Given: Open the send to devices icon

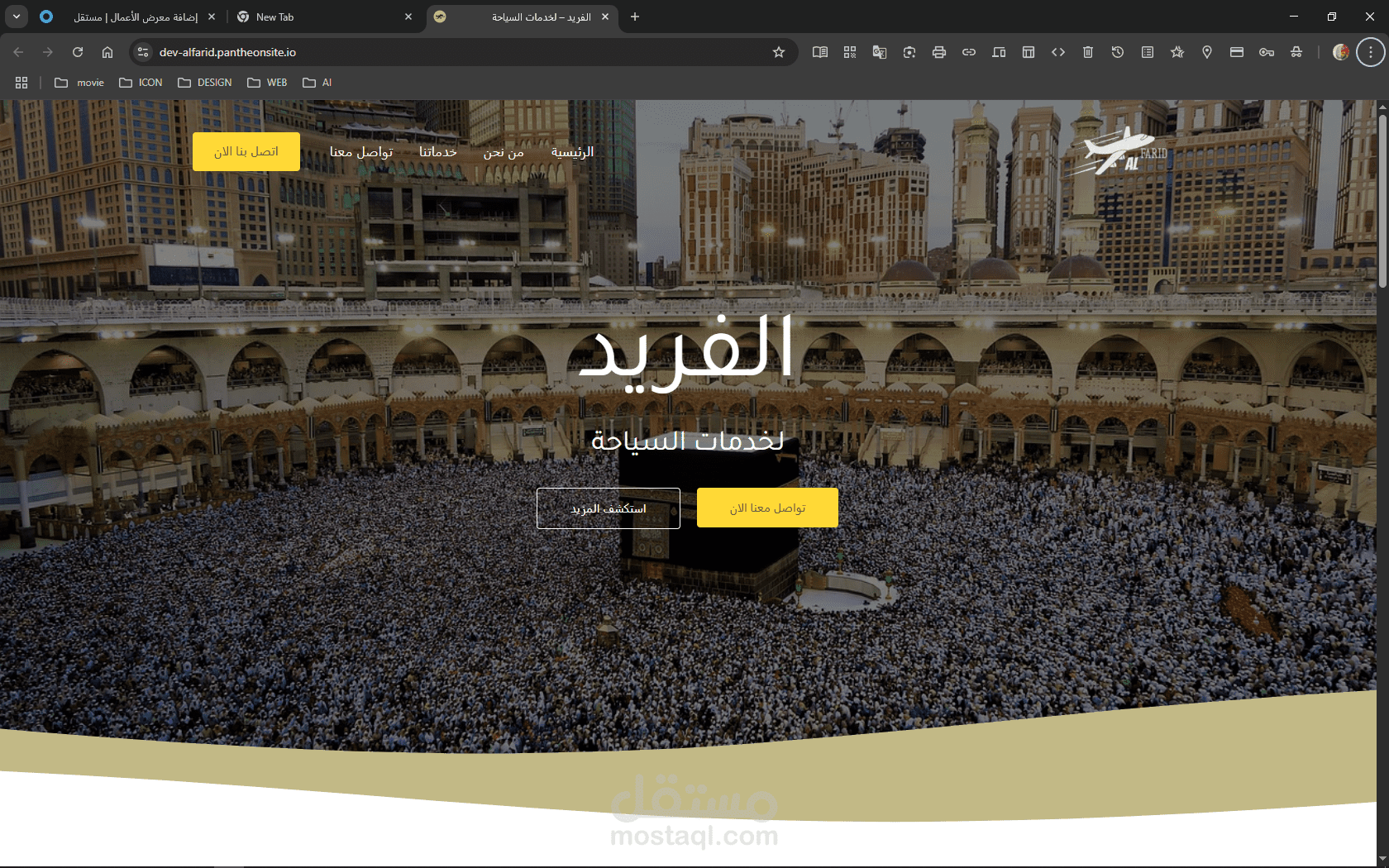Looking at the screenshot, I should coord(998,52).
